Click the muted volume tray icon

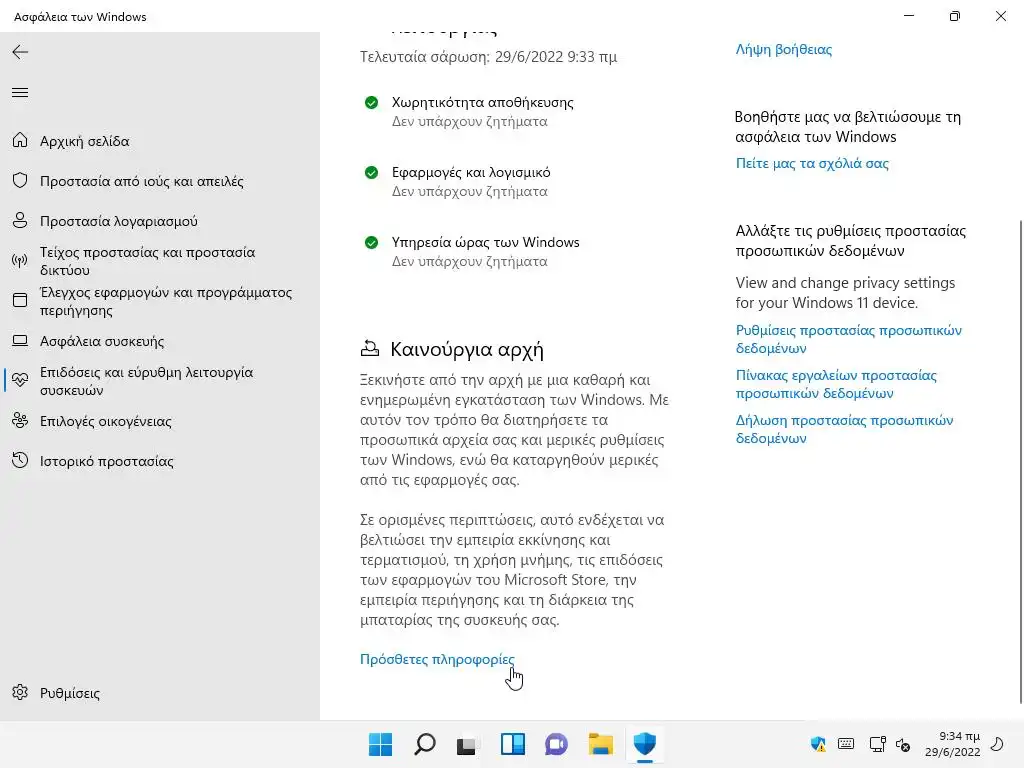pyautogui.click(x=903, y=744)
